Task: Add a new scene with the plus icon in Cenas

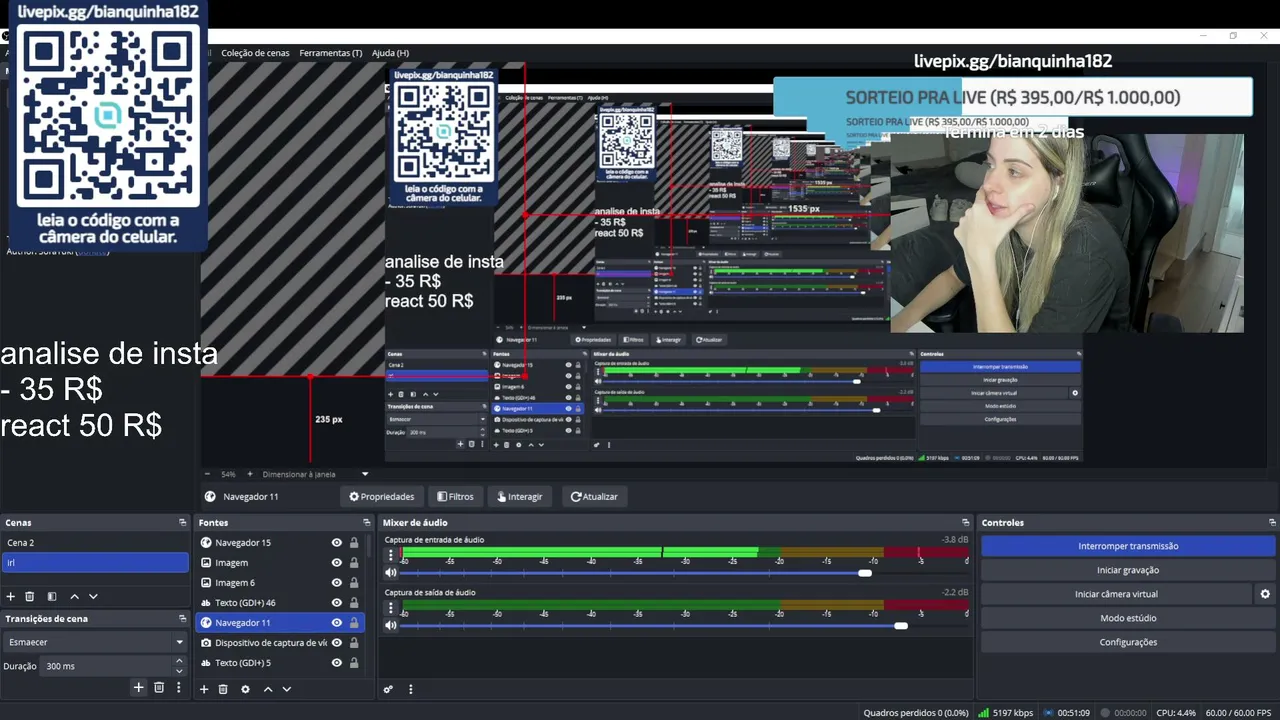Action: (11, 596)
